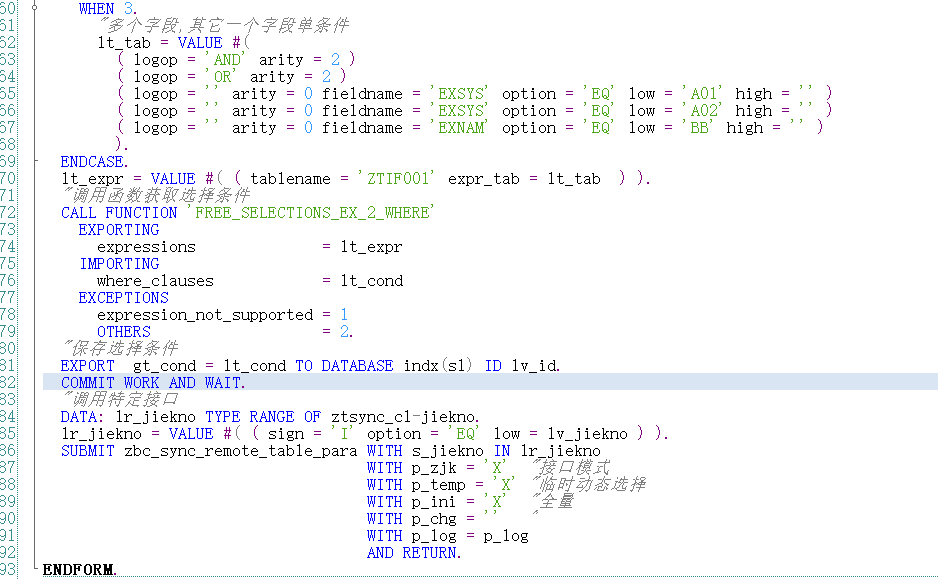This screenshot has width=938, height=580.
Task: Click the SUBMIT keyword
Action: (x=87, y=451)
